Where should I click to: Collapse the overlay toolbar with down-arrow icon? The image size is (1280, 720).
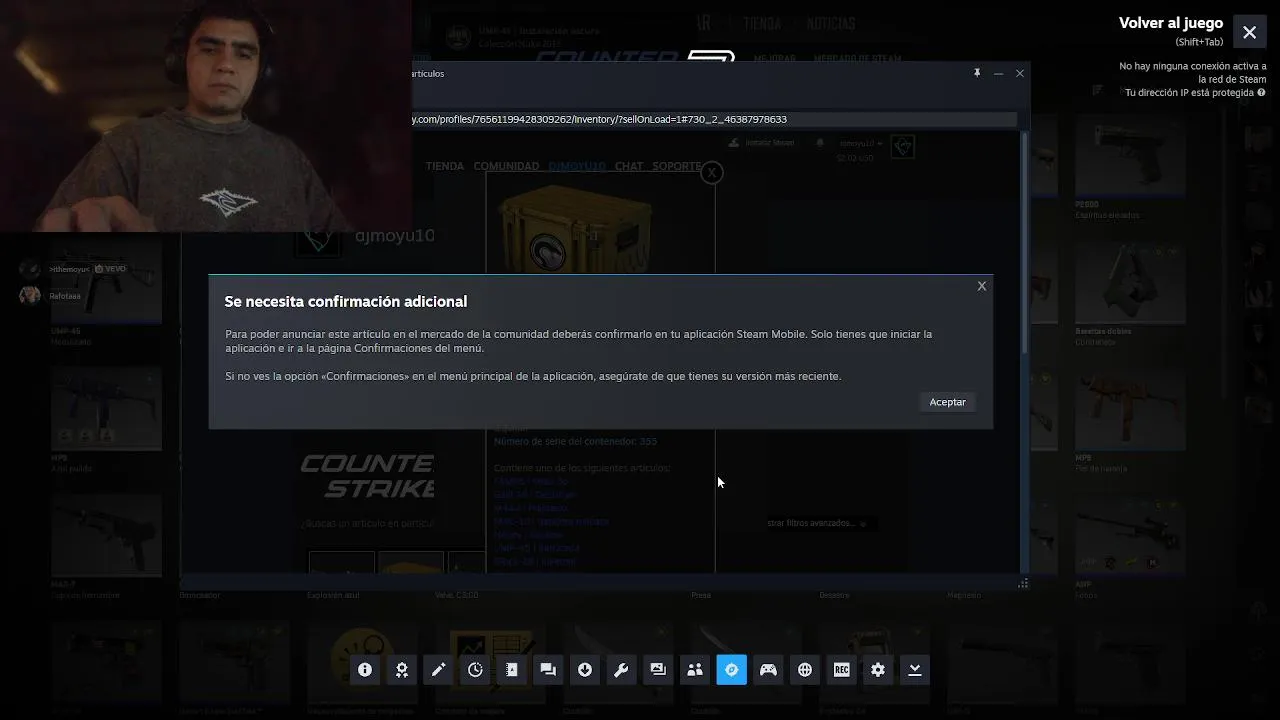tap(914, 670)
